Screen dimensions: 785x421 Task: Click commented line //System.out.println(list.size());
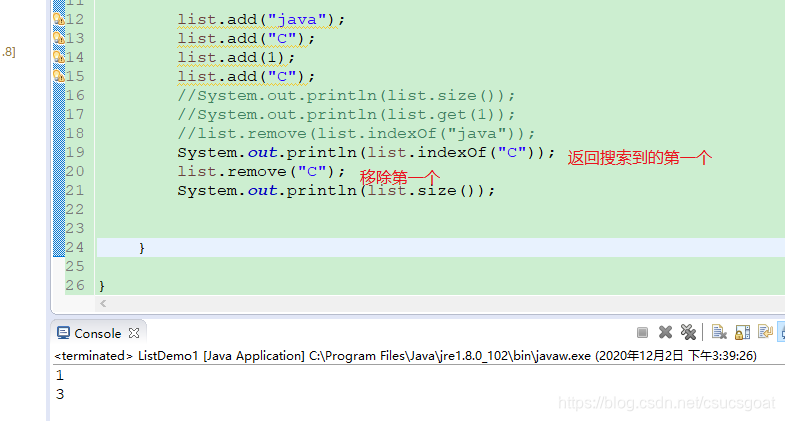click(x=346, y=96)
